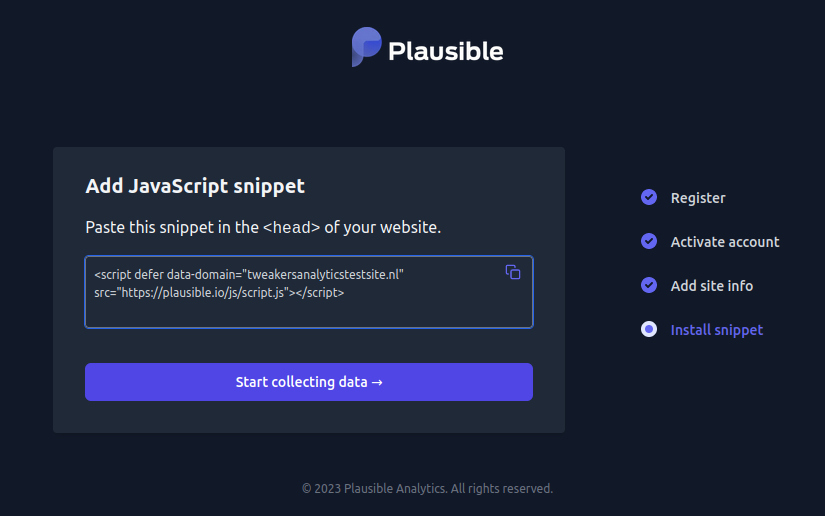Click the Add site info checkmark icon
This screenshot has width=825, height=516.
tap(649, 285)
